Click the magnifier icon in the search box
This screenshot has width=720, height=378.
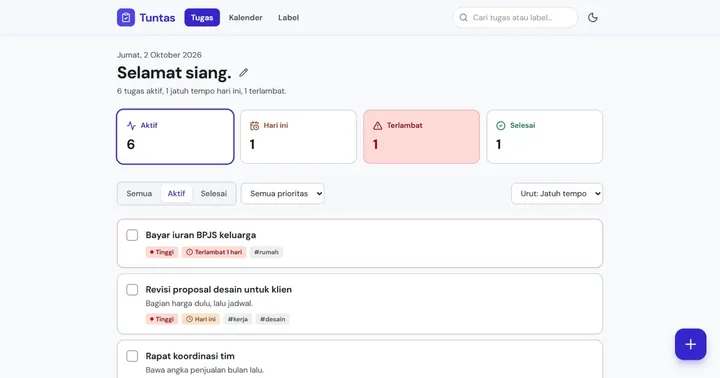click(463, 17)
